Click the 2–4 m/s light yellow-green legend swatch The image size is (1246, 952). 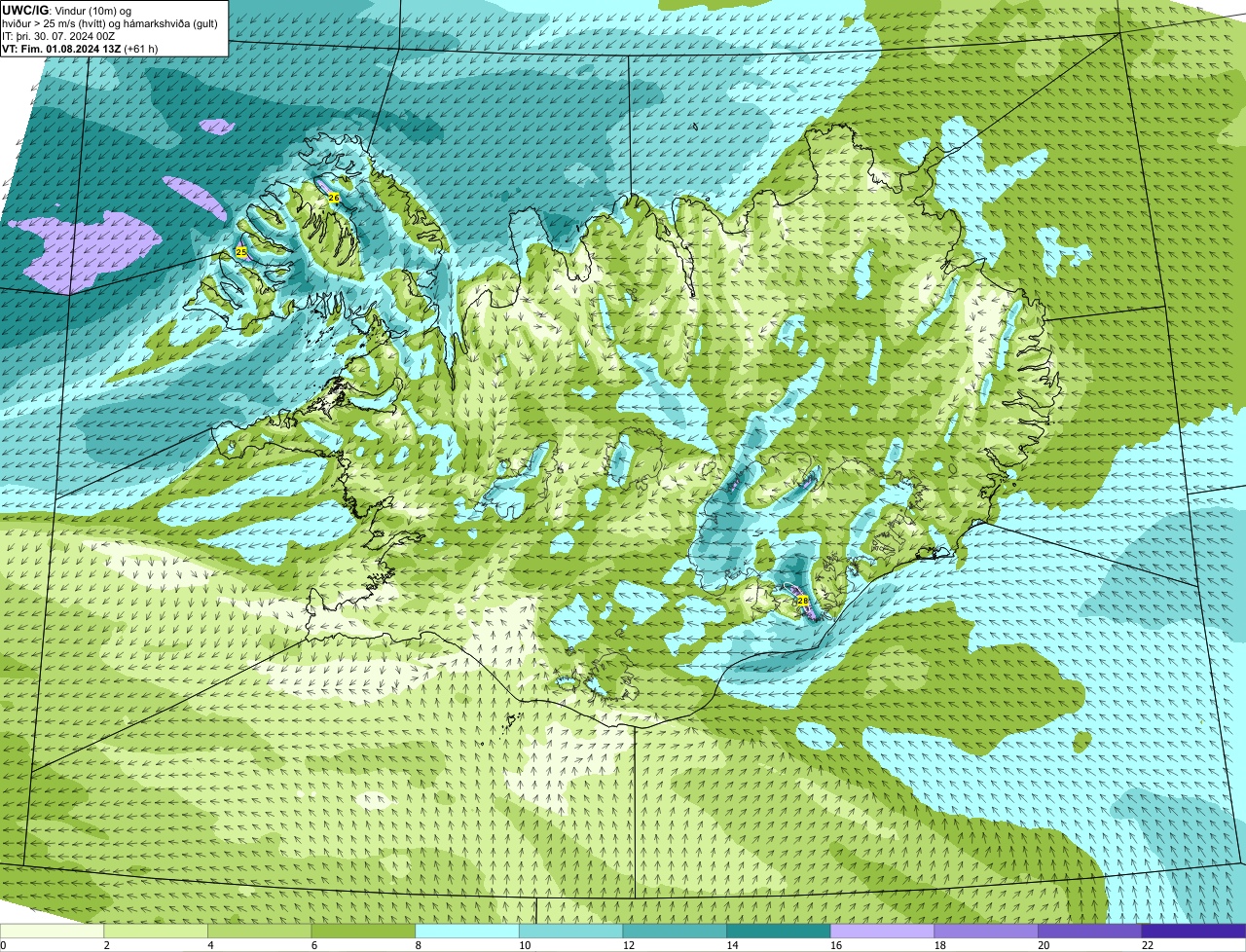point(156,931)
